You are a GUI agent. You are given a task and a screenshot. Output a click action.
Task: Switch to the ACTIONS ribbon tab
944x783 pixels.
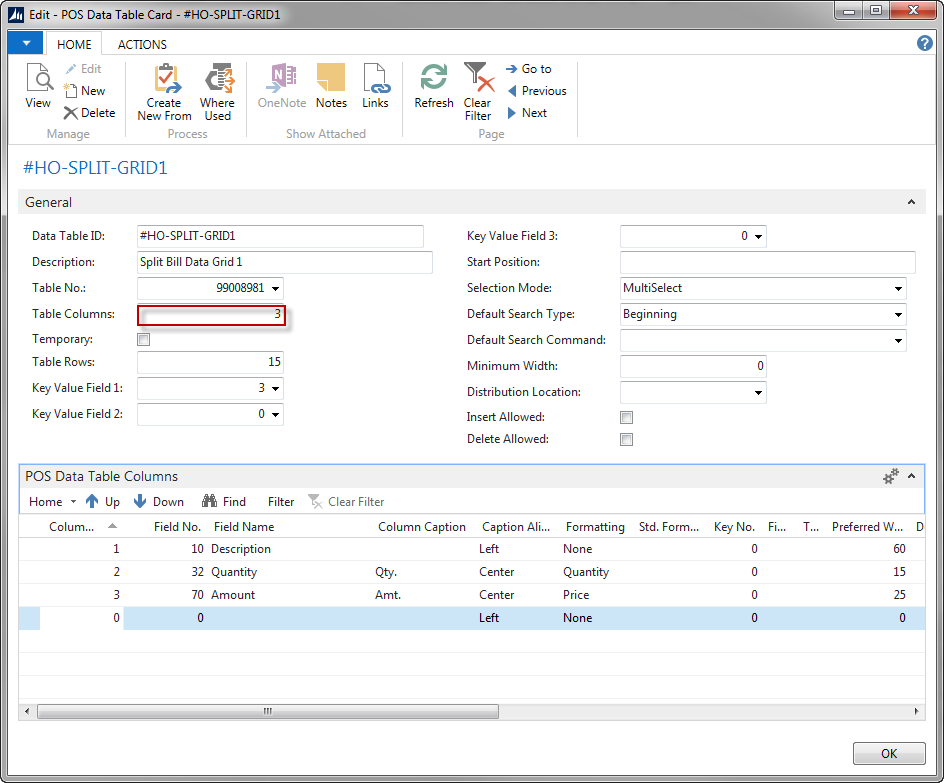[x=142, y=44]
